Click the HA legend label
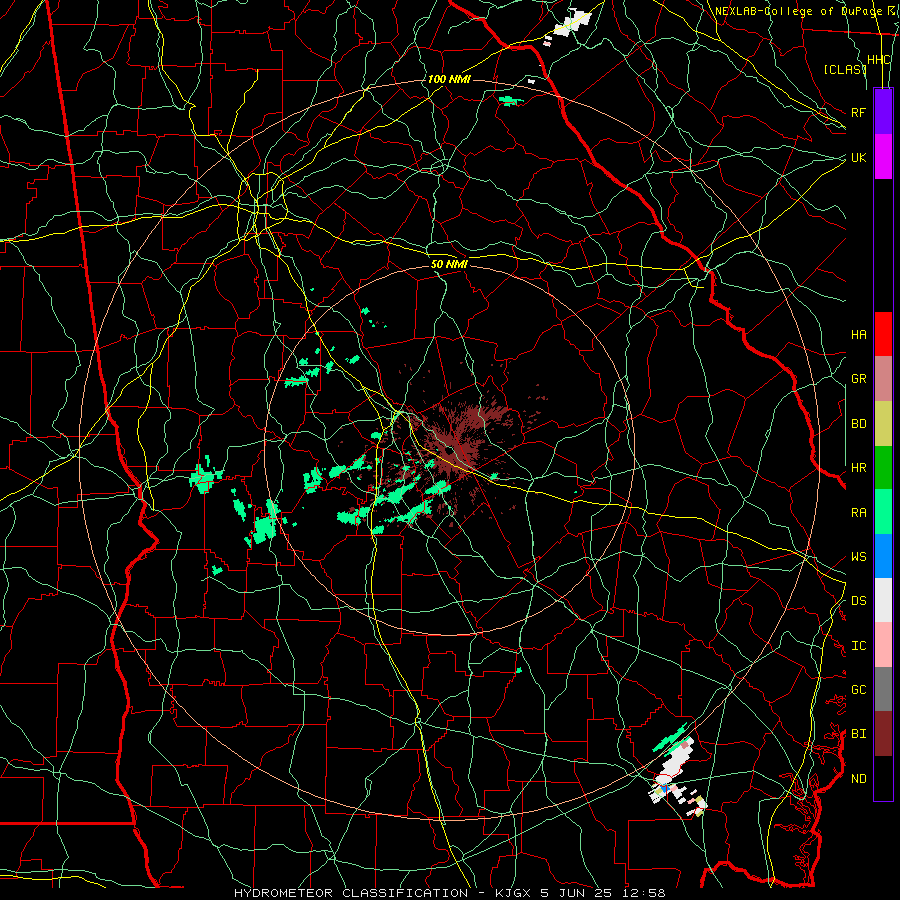This screenshot has width=900, height=900. (x=859, y=335)
